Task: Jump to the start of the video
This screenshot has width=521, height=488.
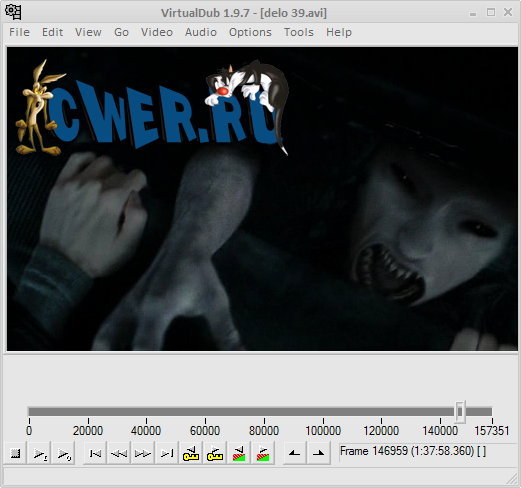Action: [95, 453]
